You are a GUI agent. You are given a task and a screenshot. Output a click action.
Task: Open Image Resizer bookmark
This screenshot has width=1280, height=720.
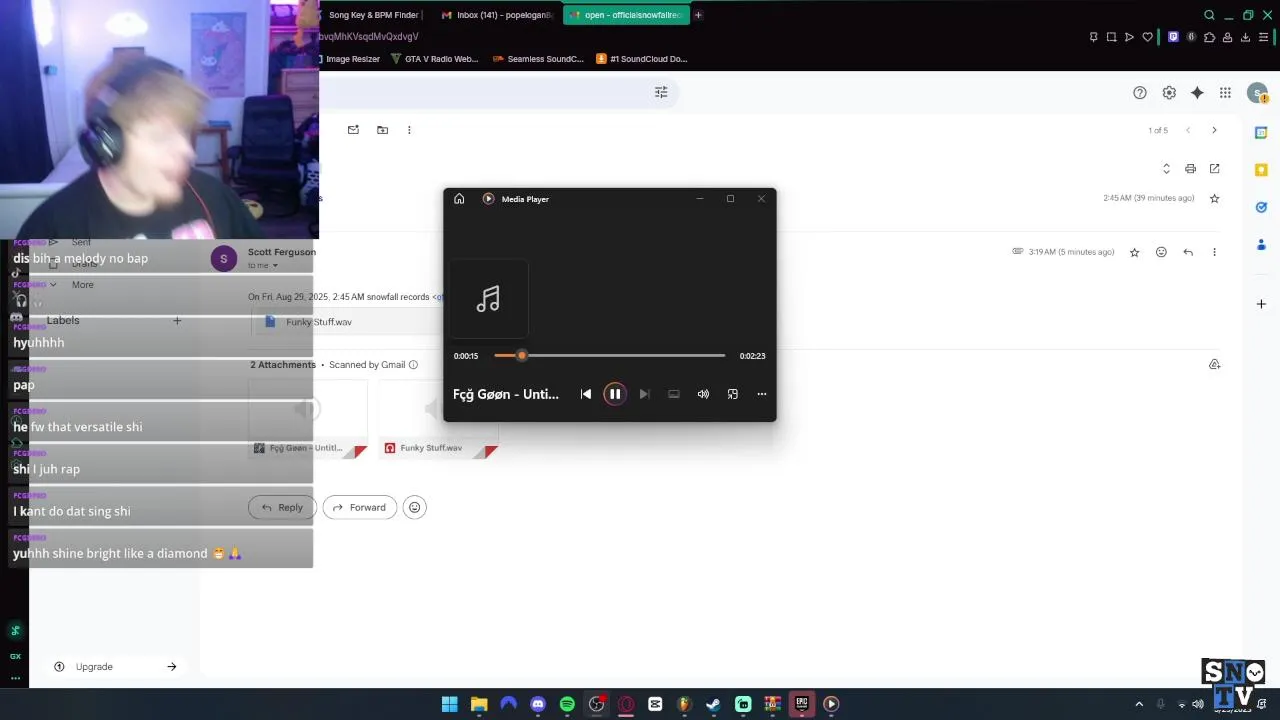click(350, 59)
